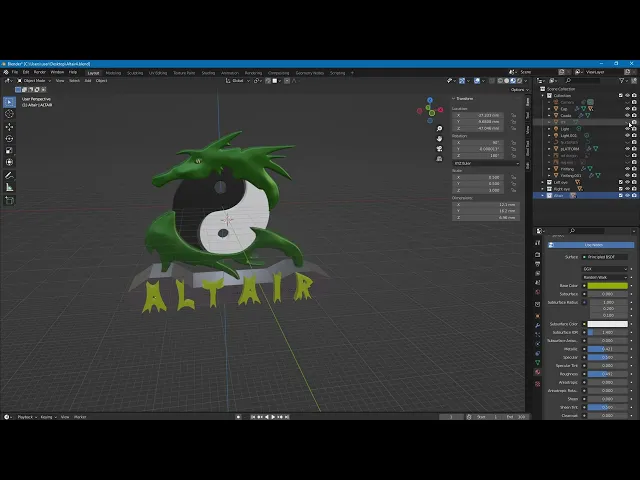Activate the Scale tool
Screen dimensions: 640x480
[x=9, y=151]
